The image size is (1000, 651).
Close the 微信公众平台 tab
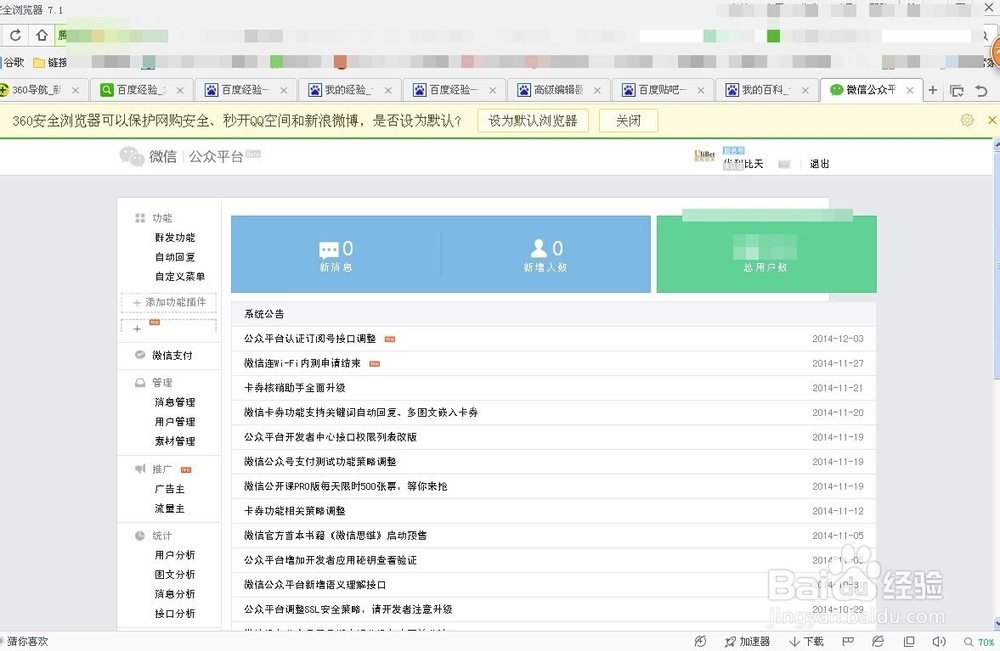point(909,90)
